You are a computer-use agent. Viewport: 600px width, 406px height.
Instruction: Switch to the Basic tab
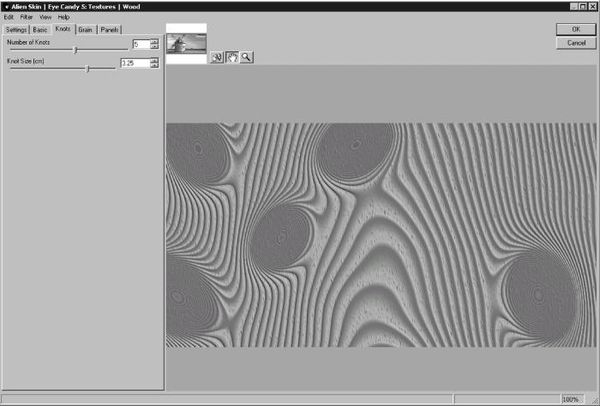[x=40, y=30]
